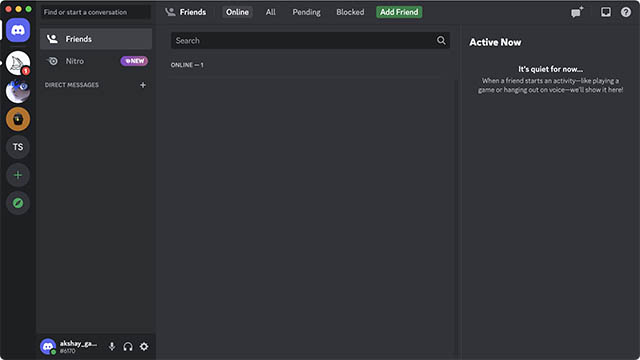Click the Nitro NEW badge

[x=134, y=61]
